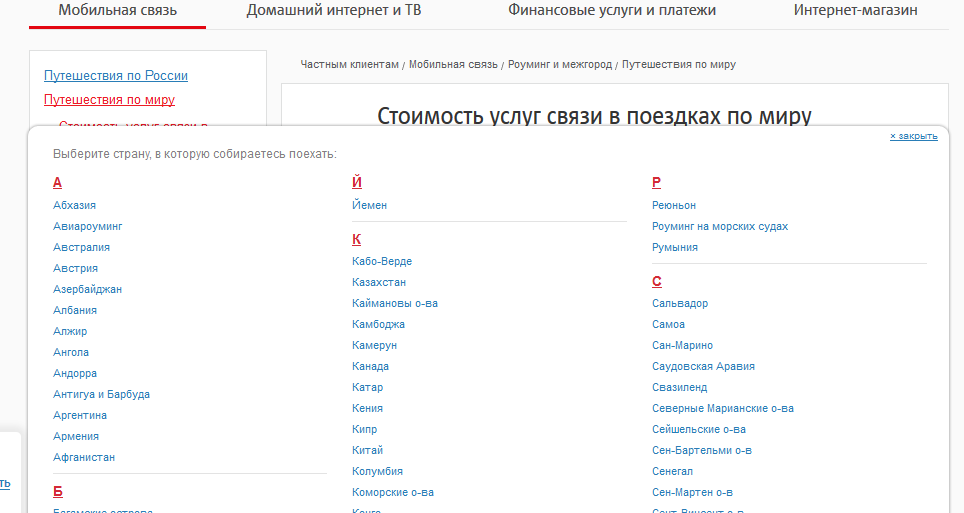Choose Йемен under letter Й
Image resolution: width=964 pixels, height=513 pixels.
(369, 205)
